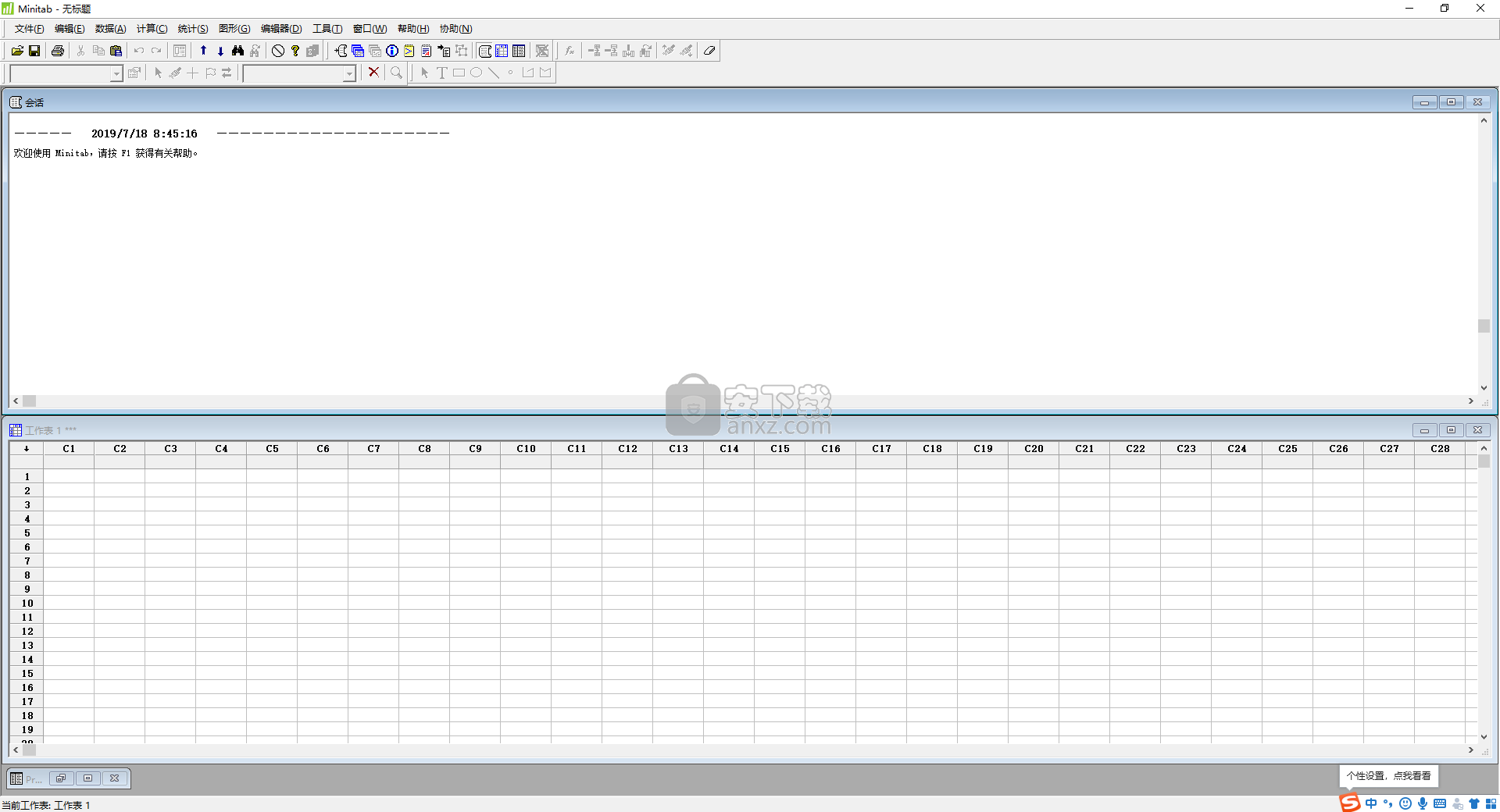The height and width of the screenshot is (812, 1500).
Task: Show Related Documents folder icon
Action: [x=444, y=51]
